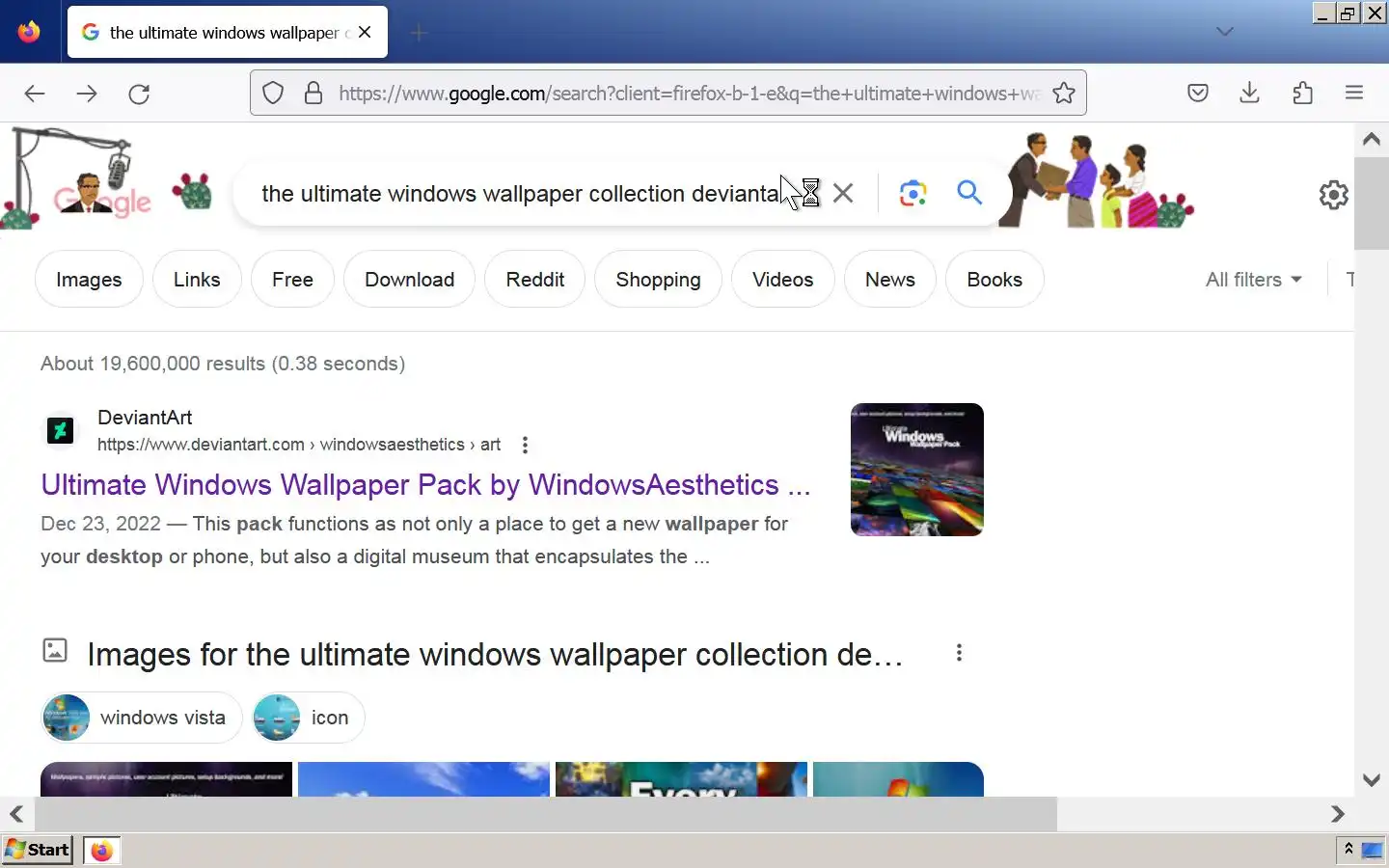
Task: Expand hidden system tray icons
Action: click(1348, 849)
